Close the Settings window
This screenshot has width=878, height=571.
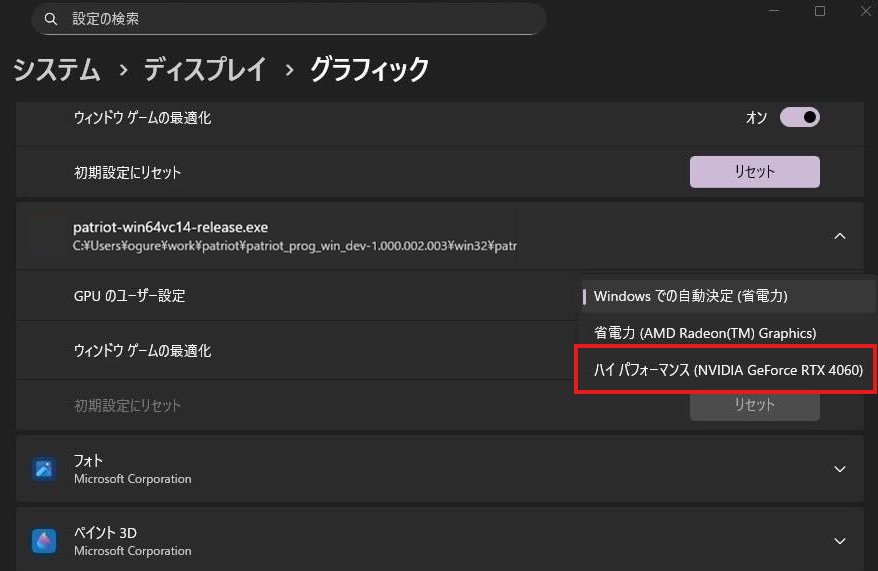[865, 11]
